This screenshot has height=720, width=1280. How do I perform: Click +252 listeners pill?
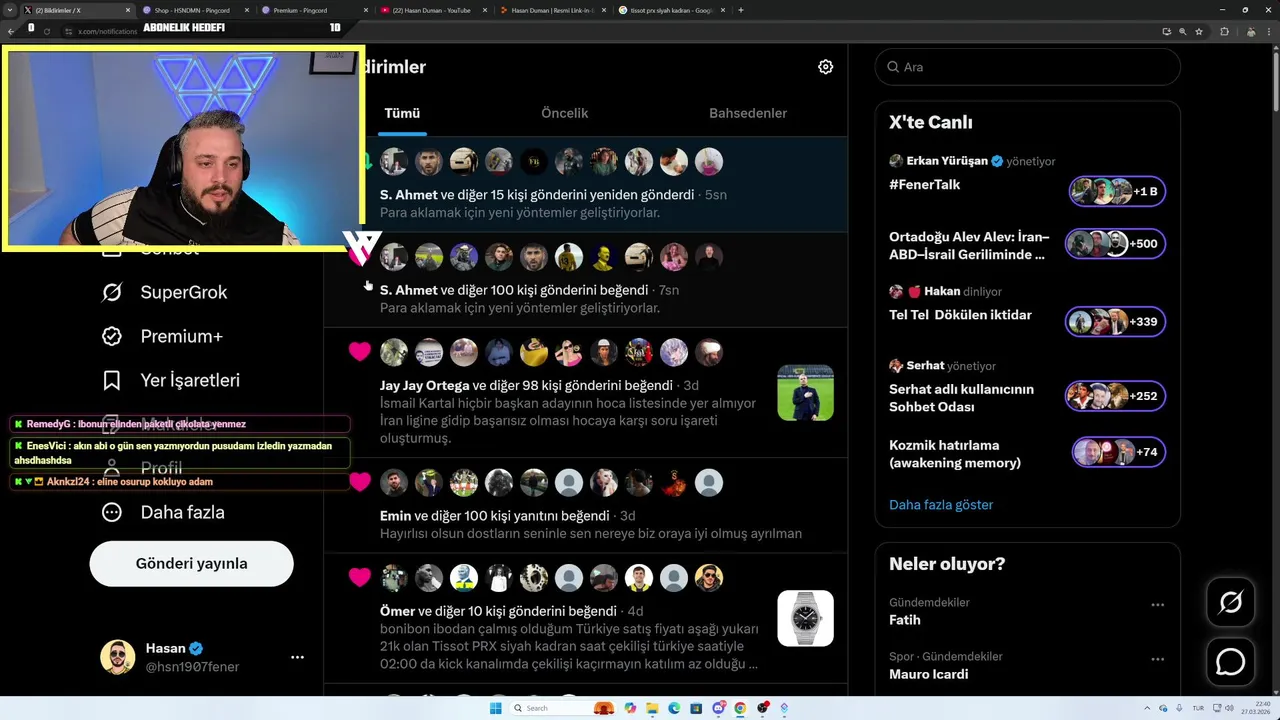click(x=1115, y=396)
